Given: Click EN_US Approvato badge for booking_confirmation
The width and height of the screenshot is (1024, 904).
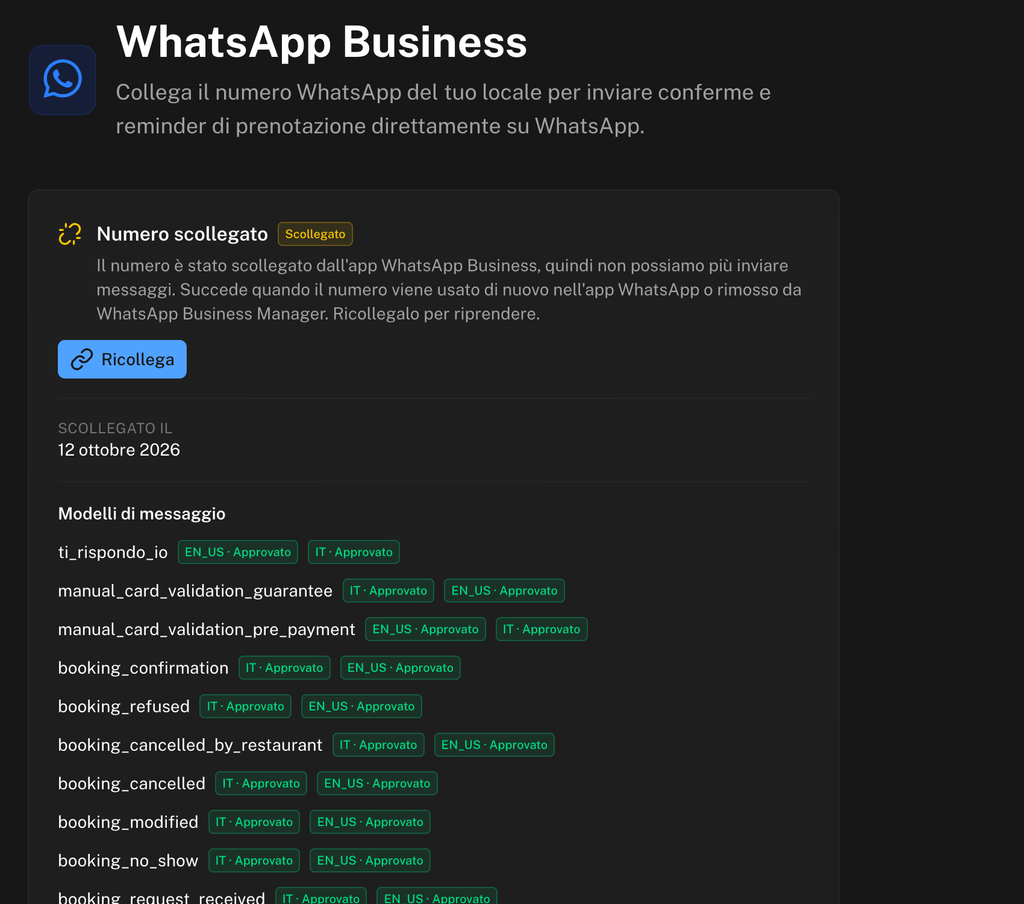Looking at the screenshot, I should point(400,668).
